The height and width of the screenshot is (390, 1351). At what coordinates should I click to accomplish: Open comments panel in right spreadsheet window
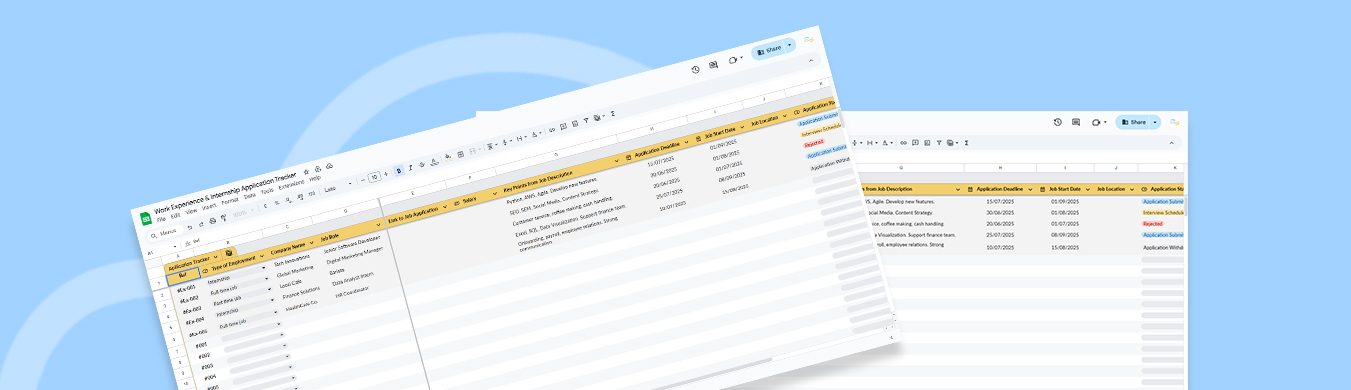(1076, 122)
